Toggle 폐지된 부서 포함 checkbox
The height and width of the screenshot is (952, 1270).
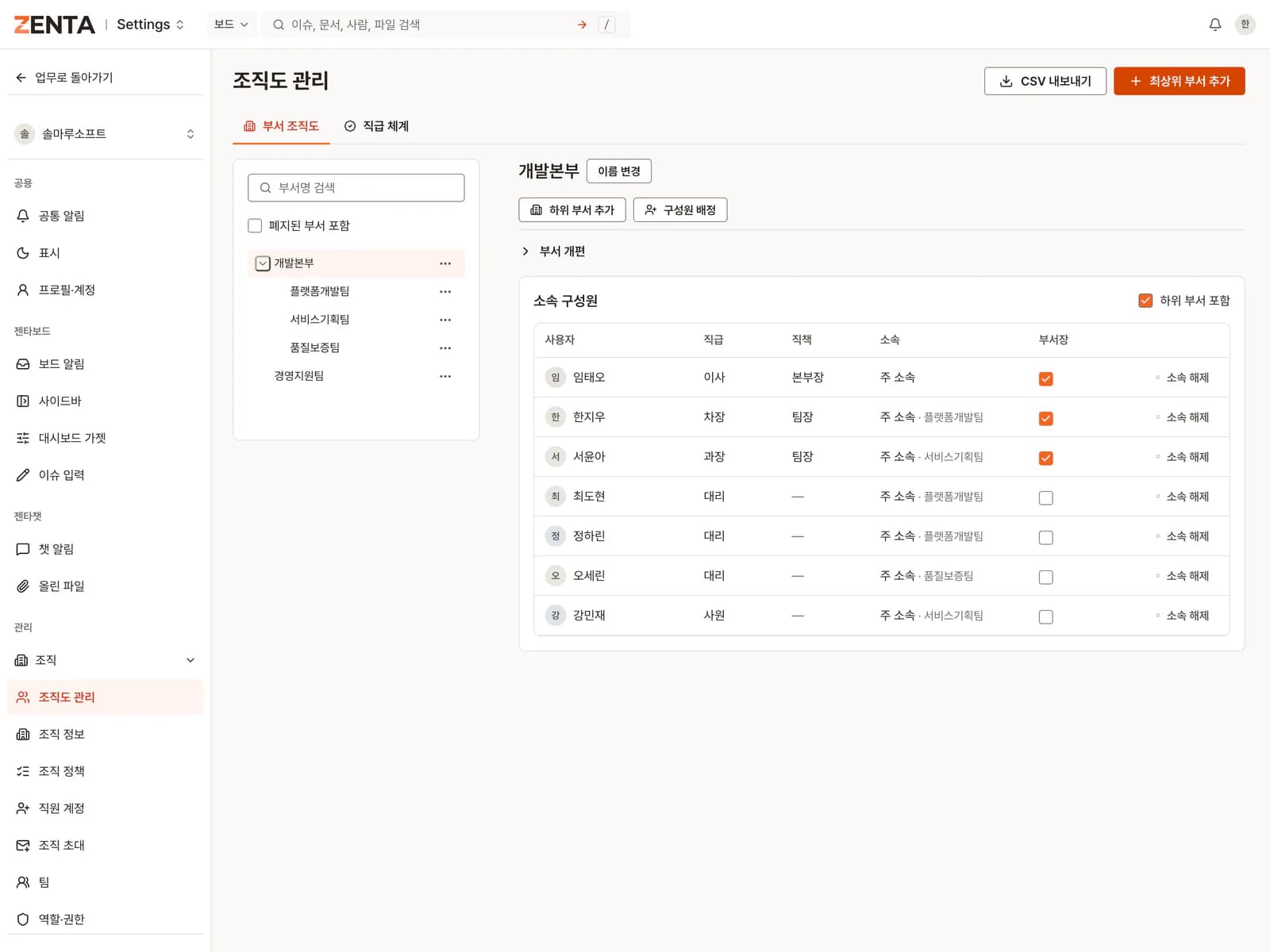tap(255, 226)
